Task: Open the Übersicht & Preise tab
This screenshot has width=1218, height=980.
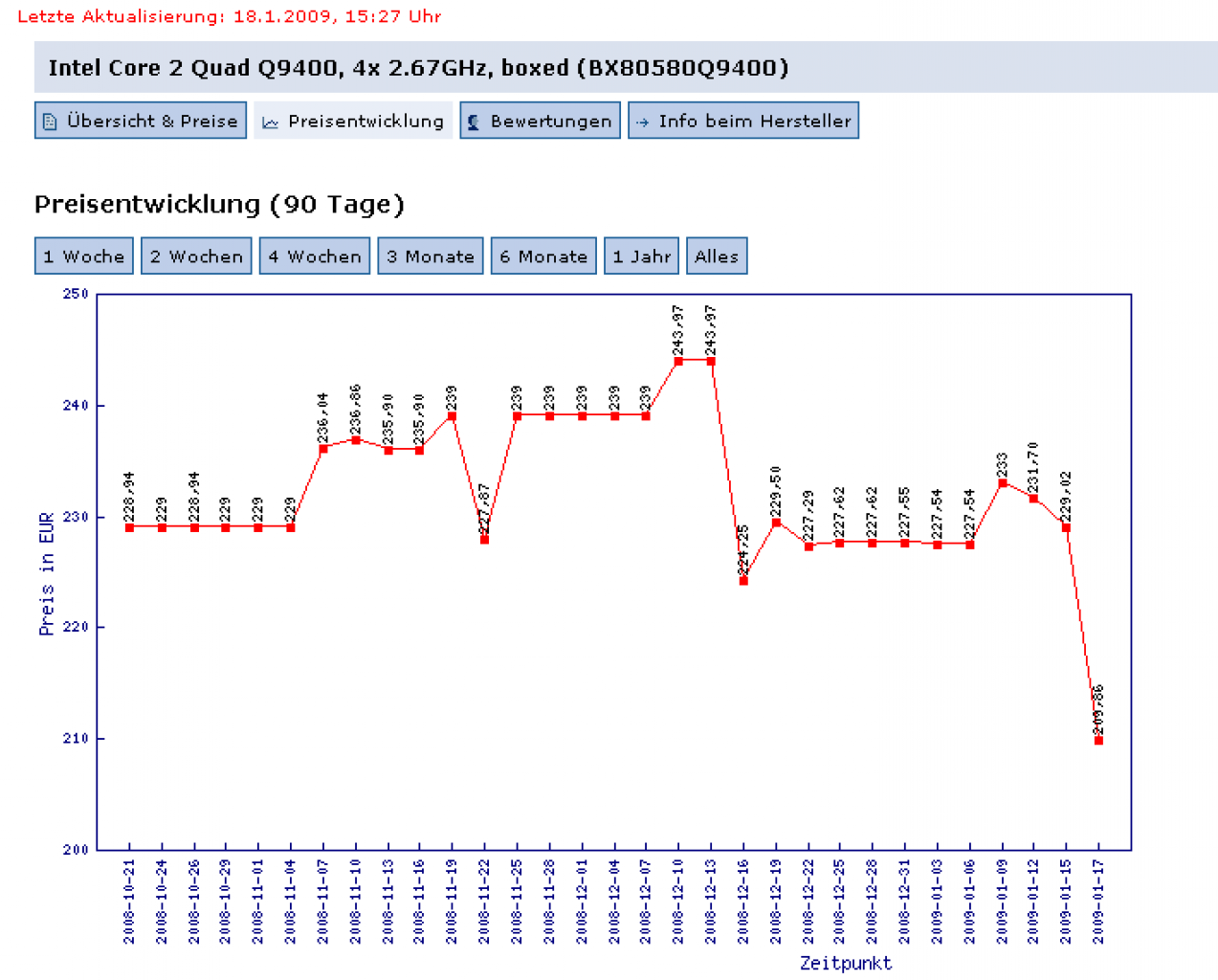Action: (x=141, y=121)
